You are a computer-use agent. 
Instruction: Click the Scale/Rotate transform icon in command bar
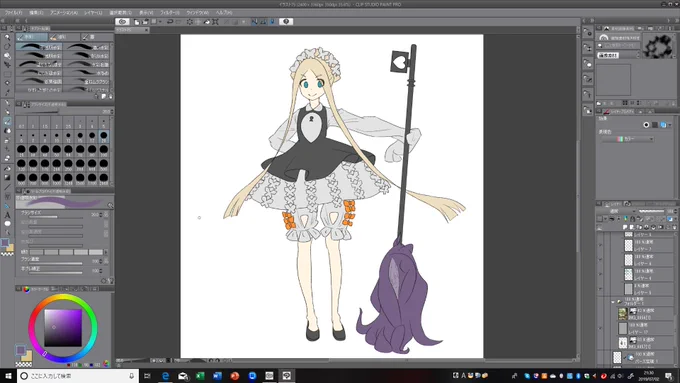point(215,22)
